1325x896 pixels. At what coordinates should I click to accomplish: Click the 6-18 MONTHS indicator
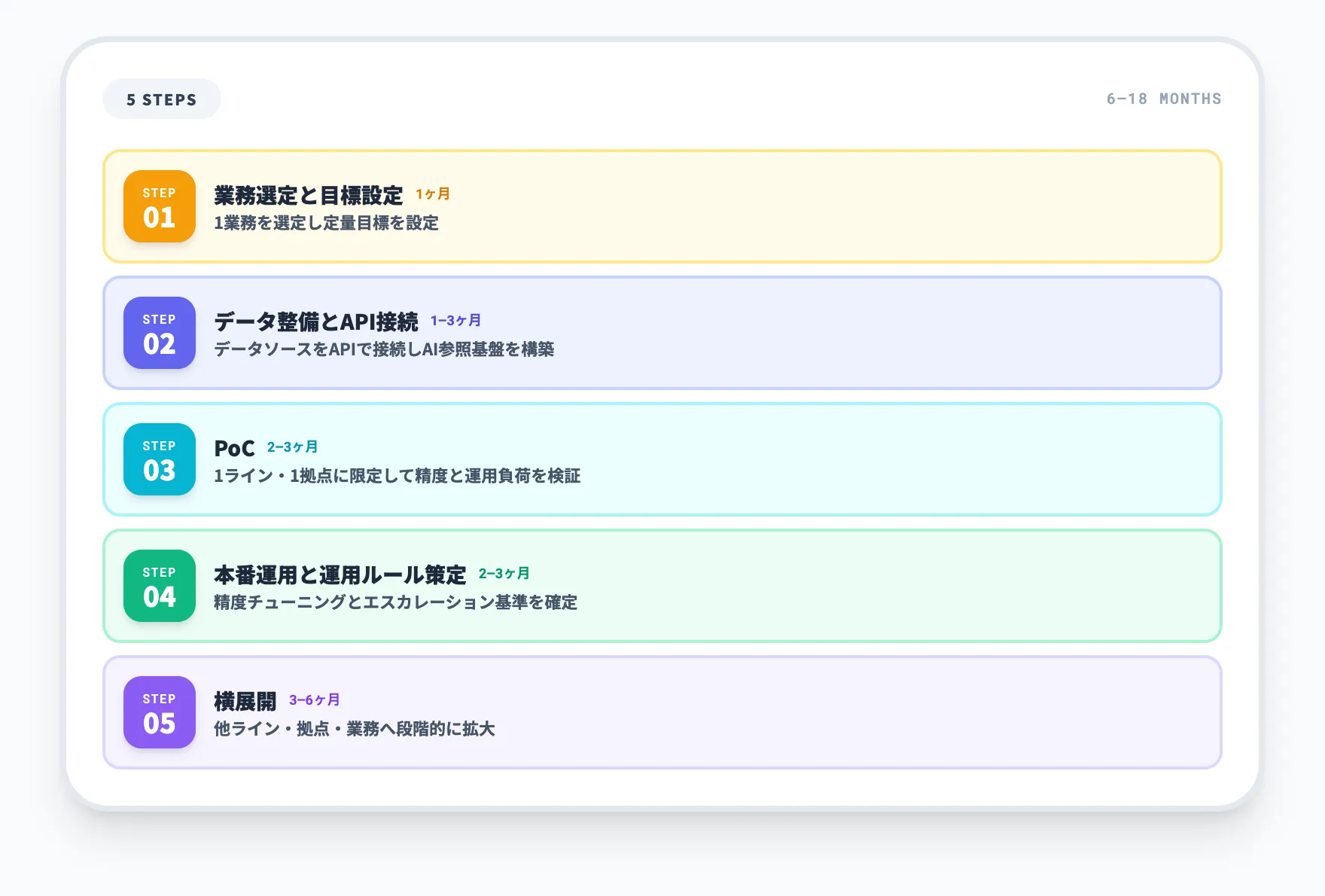click(1164, 99)
